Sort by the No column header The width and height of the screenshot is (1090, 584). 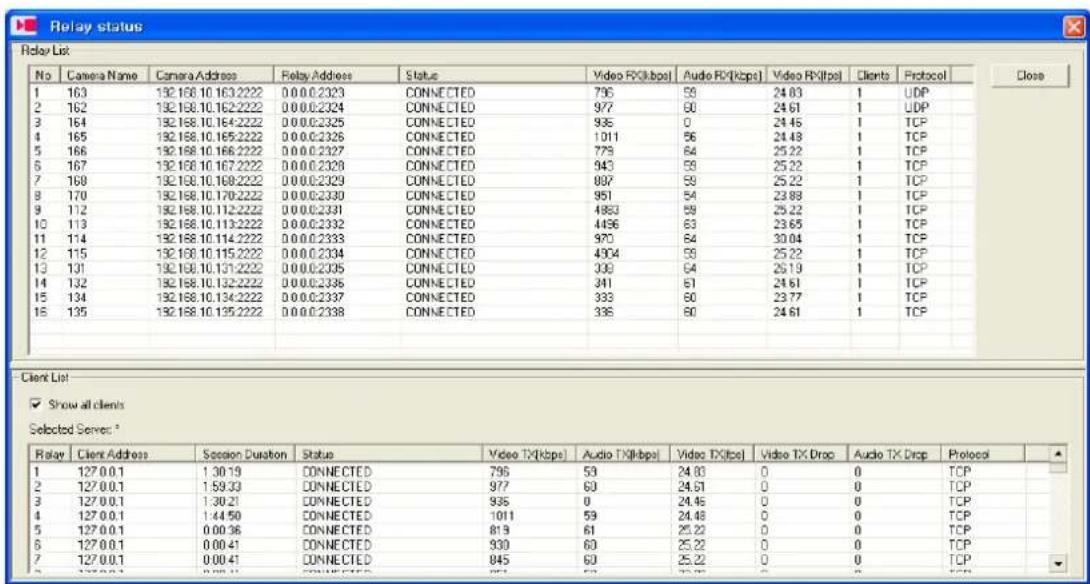click(46, 75)
